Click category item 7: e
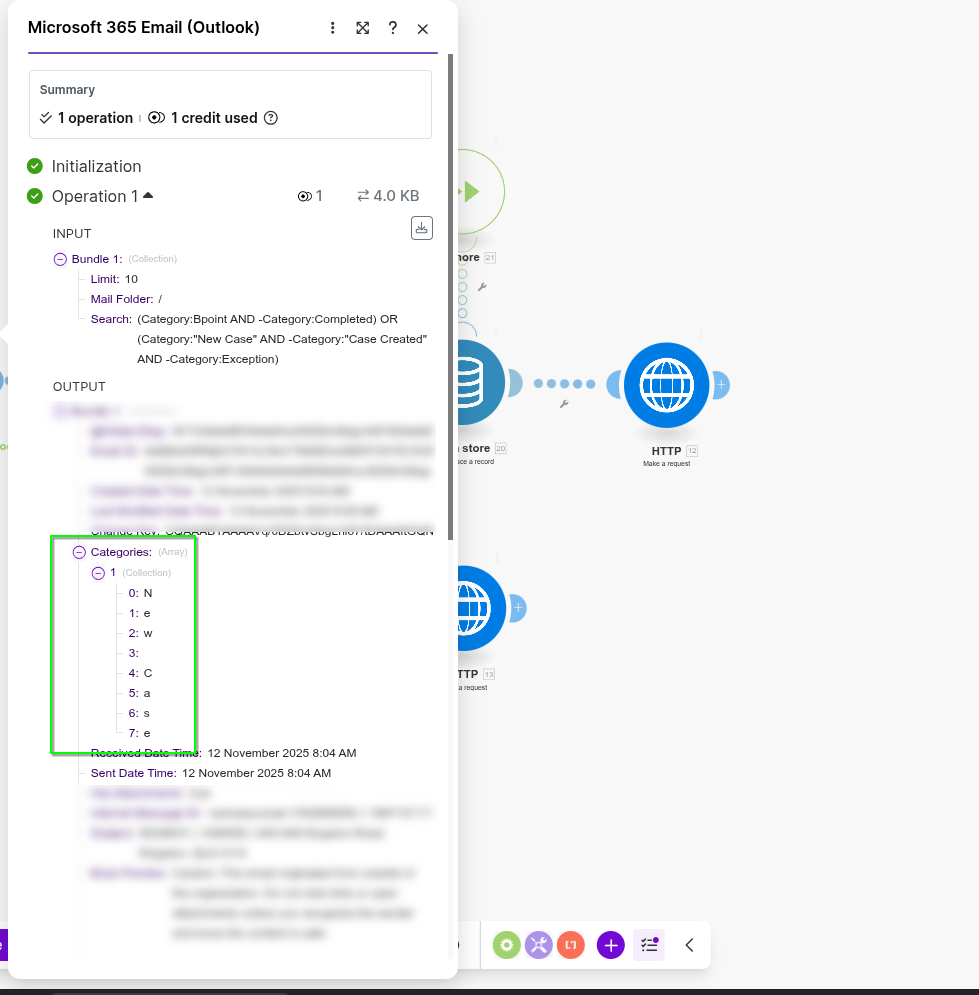979x995 pixels. click(x=140, y=734)
